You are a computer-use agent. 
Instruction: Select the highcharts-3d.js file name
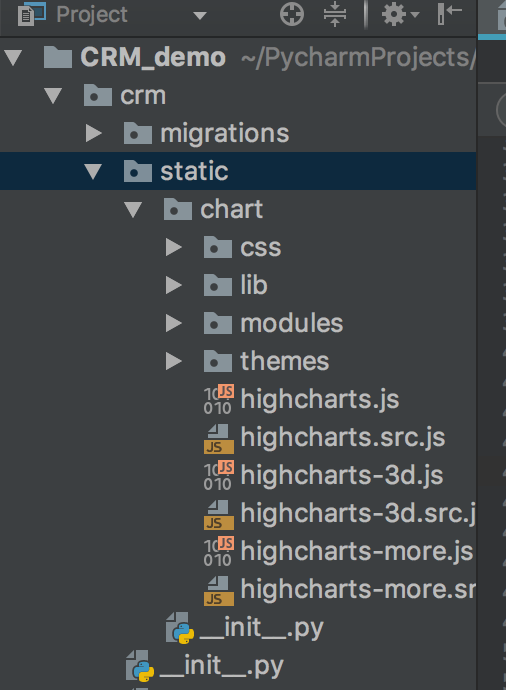click(342, 476)
